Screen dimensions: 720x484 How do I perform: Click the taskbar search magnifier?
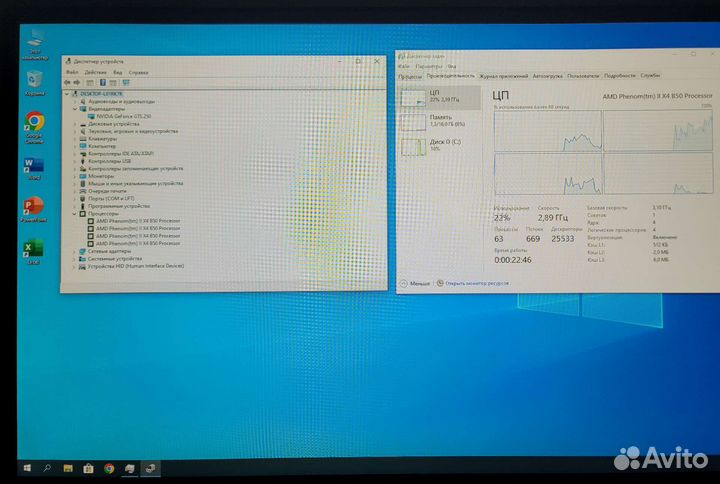[x=47, y=468]
